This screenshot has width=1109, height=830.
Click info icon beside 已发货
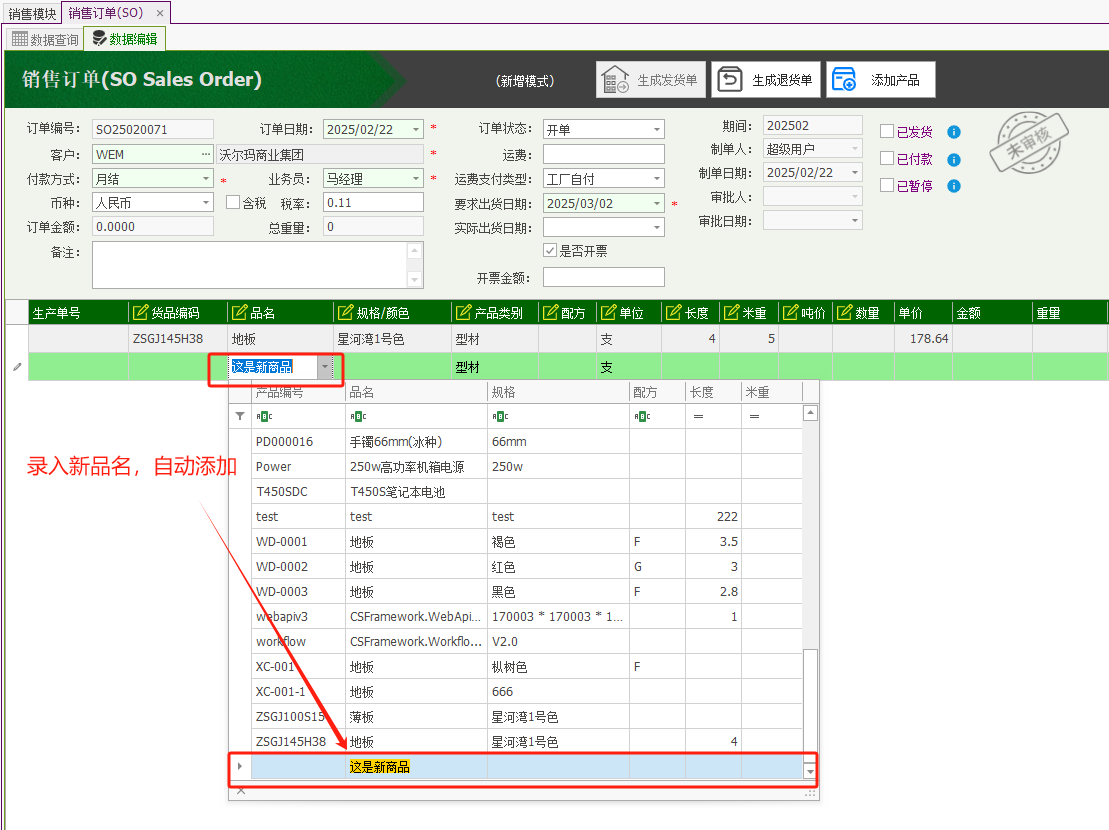953,132
